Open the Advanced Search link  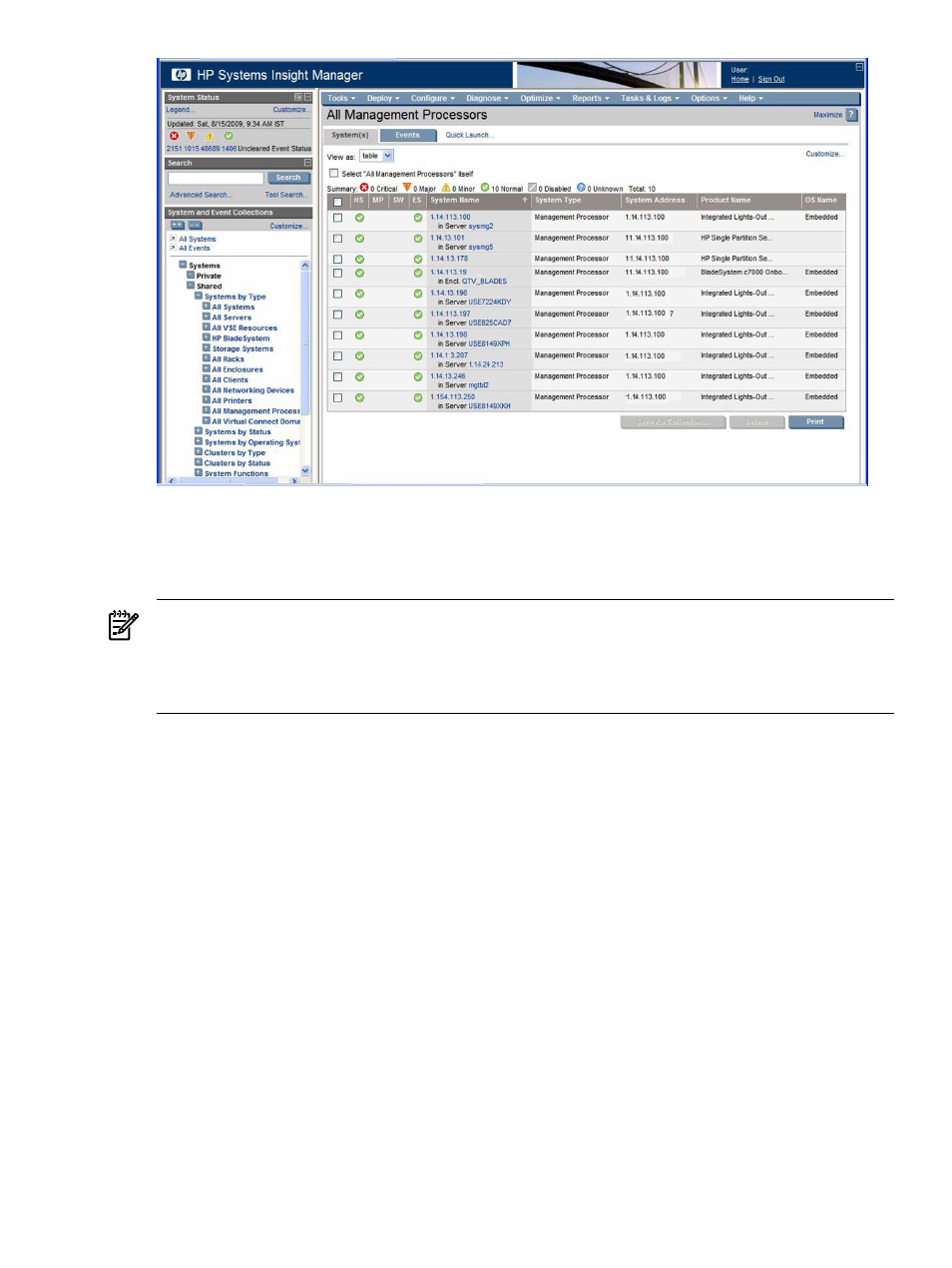coord(201,195)
